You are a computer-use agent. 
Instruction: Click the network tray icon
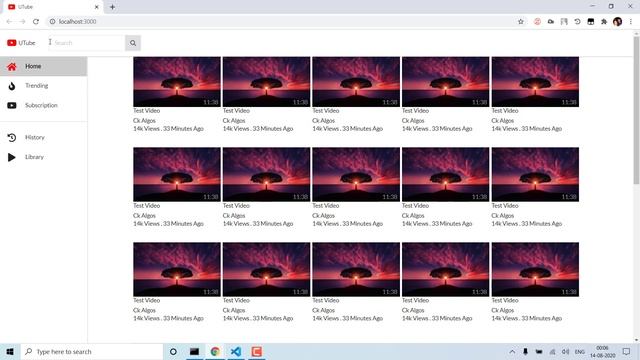tap(552, 351)
